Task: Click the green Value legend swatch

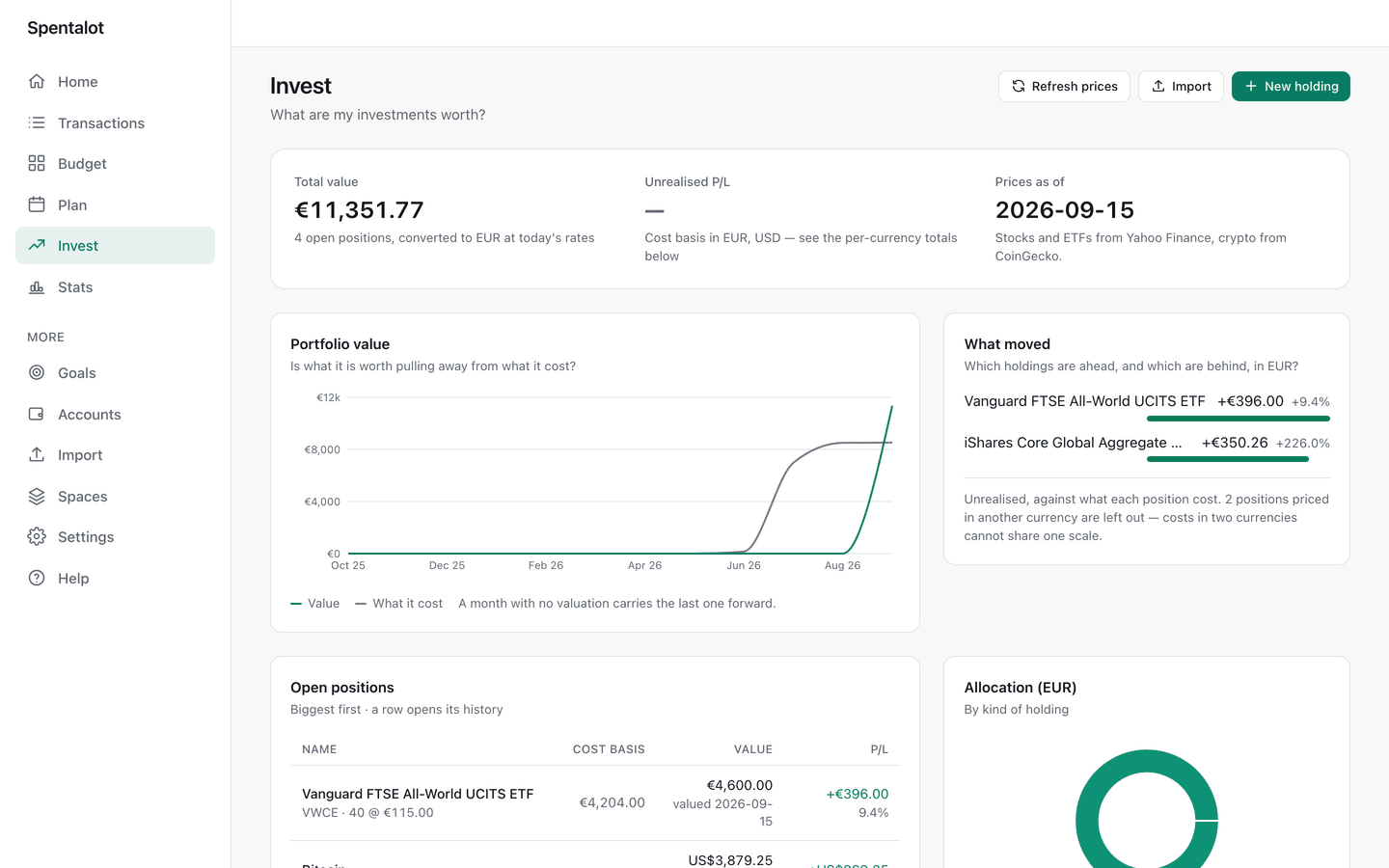Action: [296, 604]
